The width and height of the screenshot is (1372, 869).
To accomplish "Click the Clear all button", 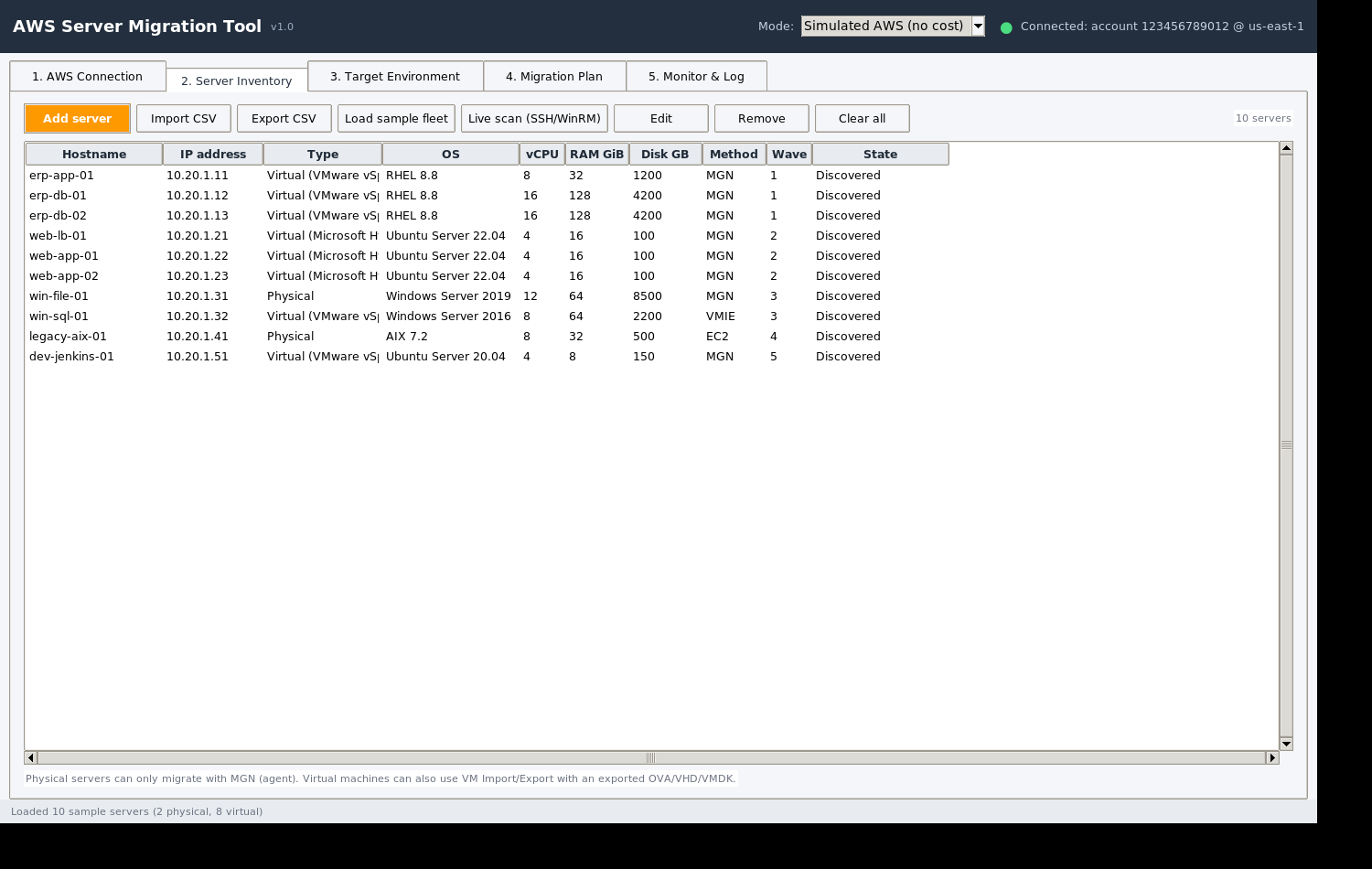I will point(863,118).
